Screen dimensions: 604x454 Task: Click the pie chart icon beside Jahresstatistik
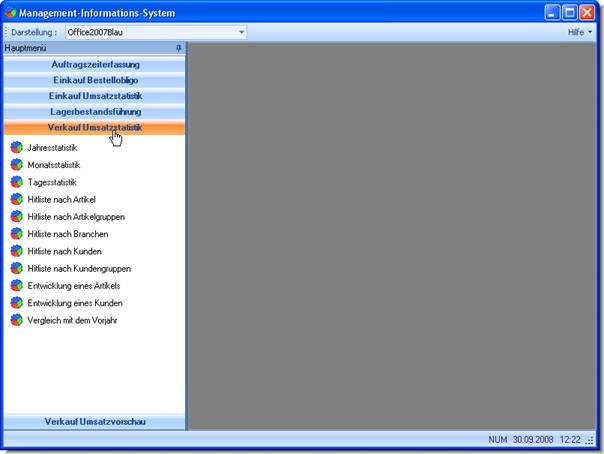[17, 147]
